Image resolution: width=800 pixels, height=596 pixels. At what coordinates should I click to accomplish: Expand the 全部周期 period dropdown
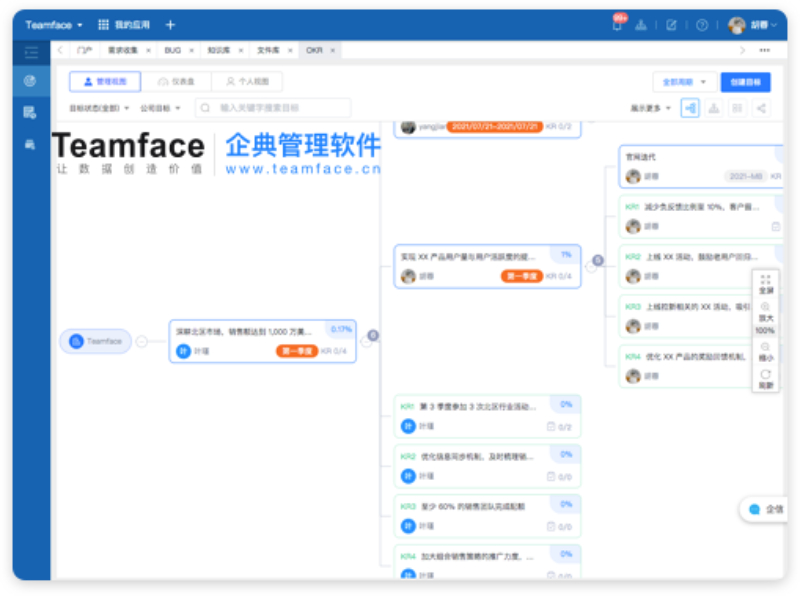[684, 81]
